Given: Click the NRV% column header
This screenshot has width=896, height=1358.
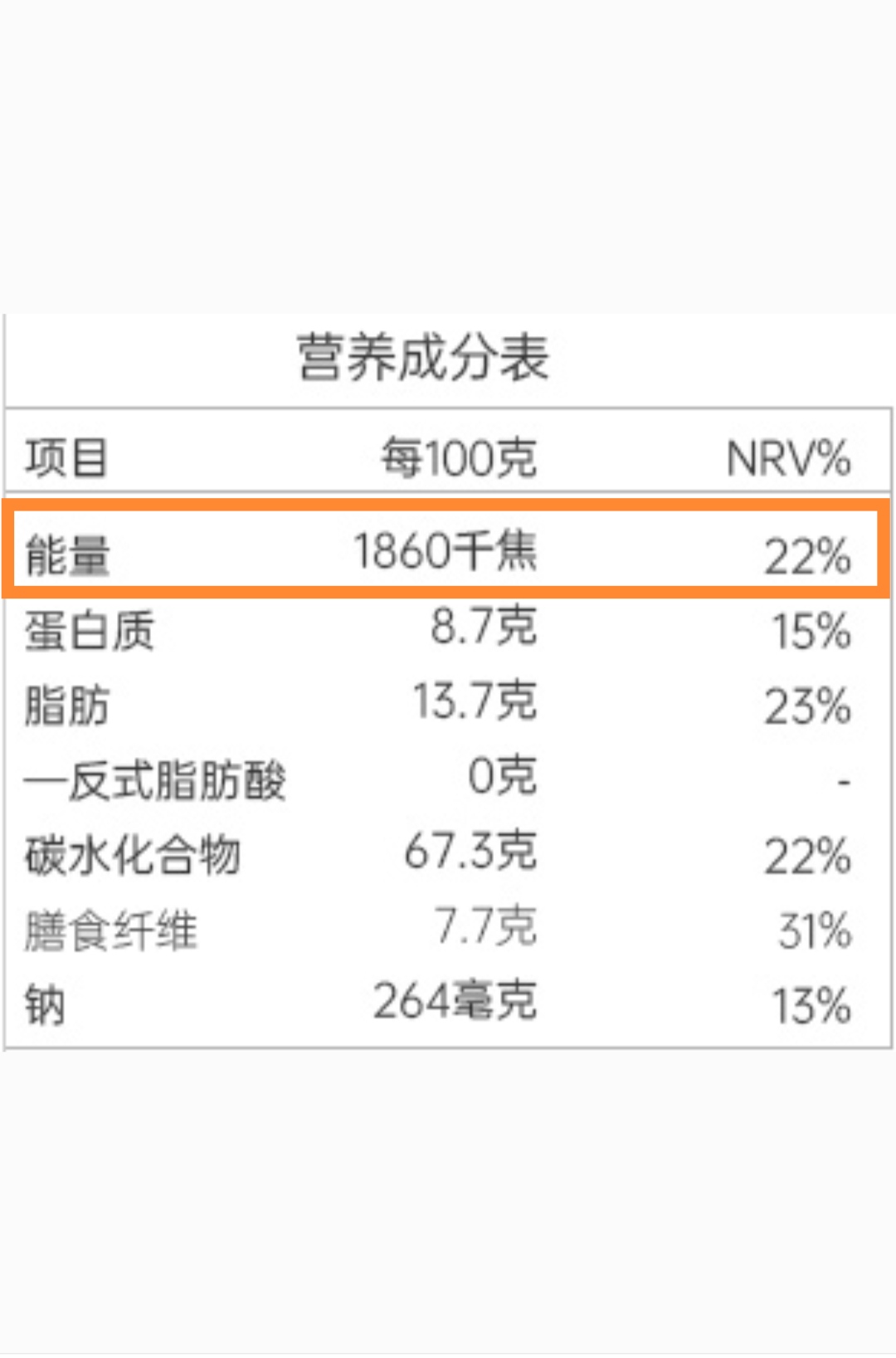Looking at the screenshot, I should point(788,458).
